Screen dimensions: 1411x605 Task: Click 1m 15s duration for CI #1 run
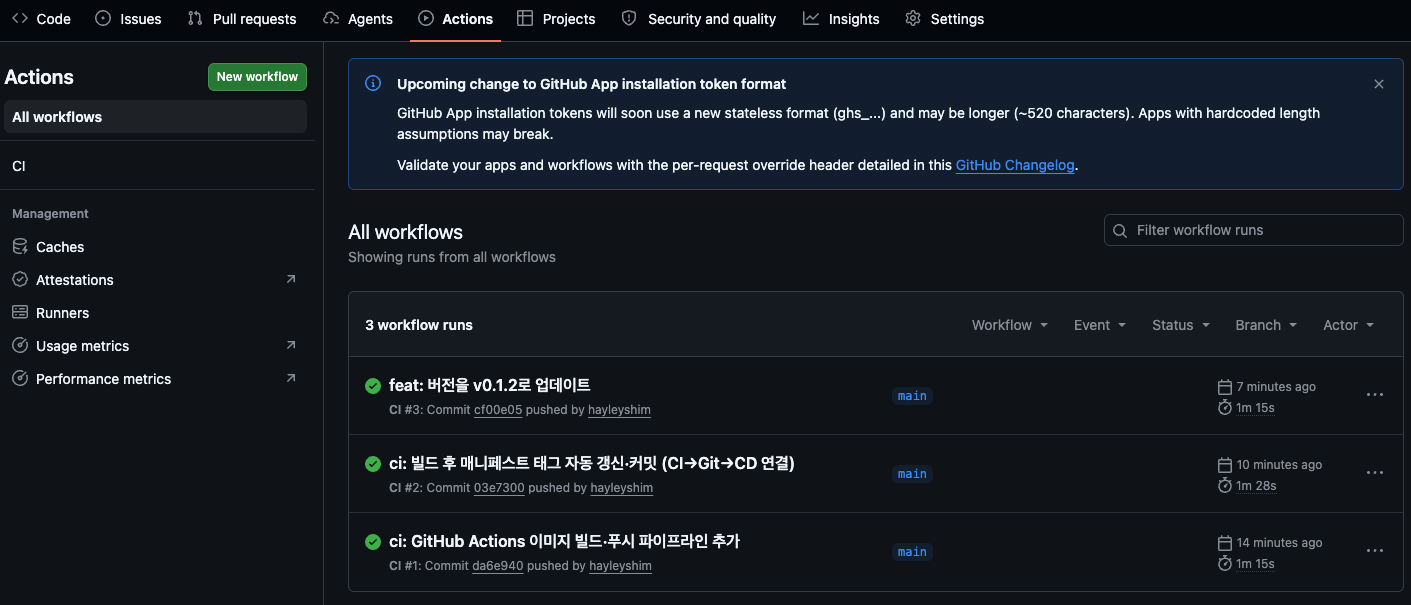point(1255,564)
